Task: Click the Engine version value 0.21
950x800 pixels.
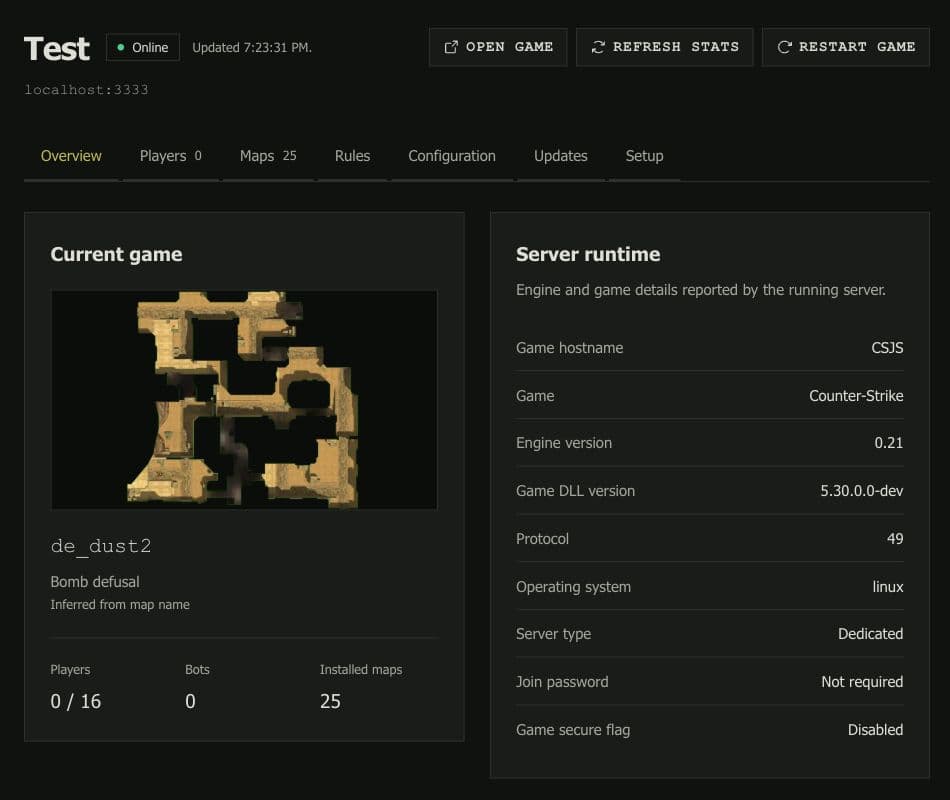Action: click(889, 443)
